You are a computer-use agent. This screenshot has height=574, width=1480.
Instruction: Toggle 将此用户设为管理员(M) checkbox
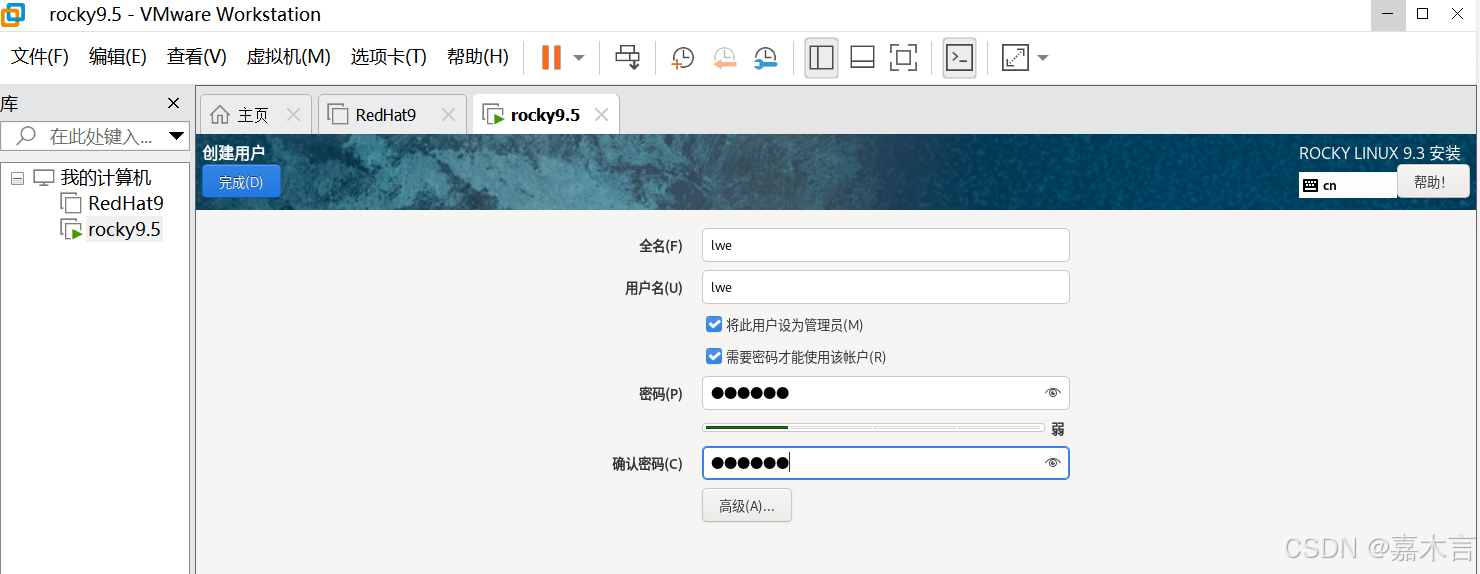tap(714, 324)
